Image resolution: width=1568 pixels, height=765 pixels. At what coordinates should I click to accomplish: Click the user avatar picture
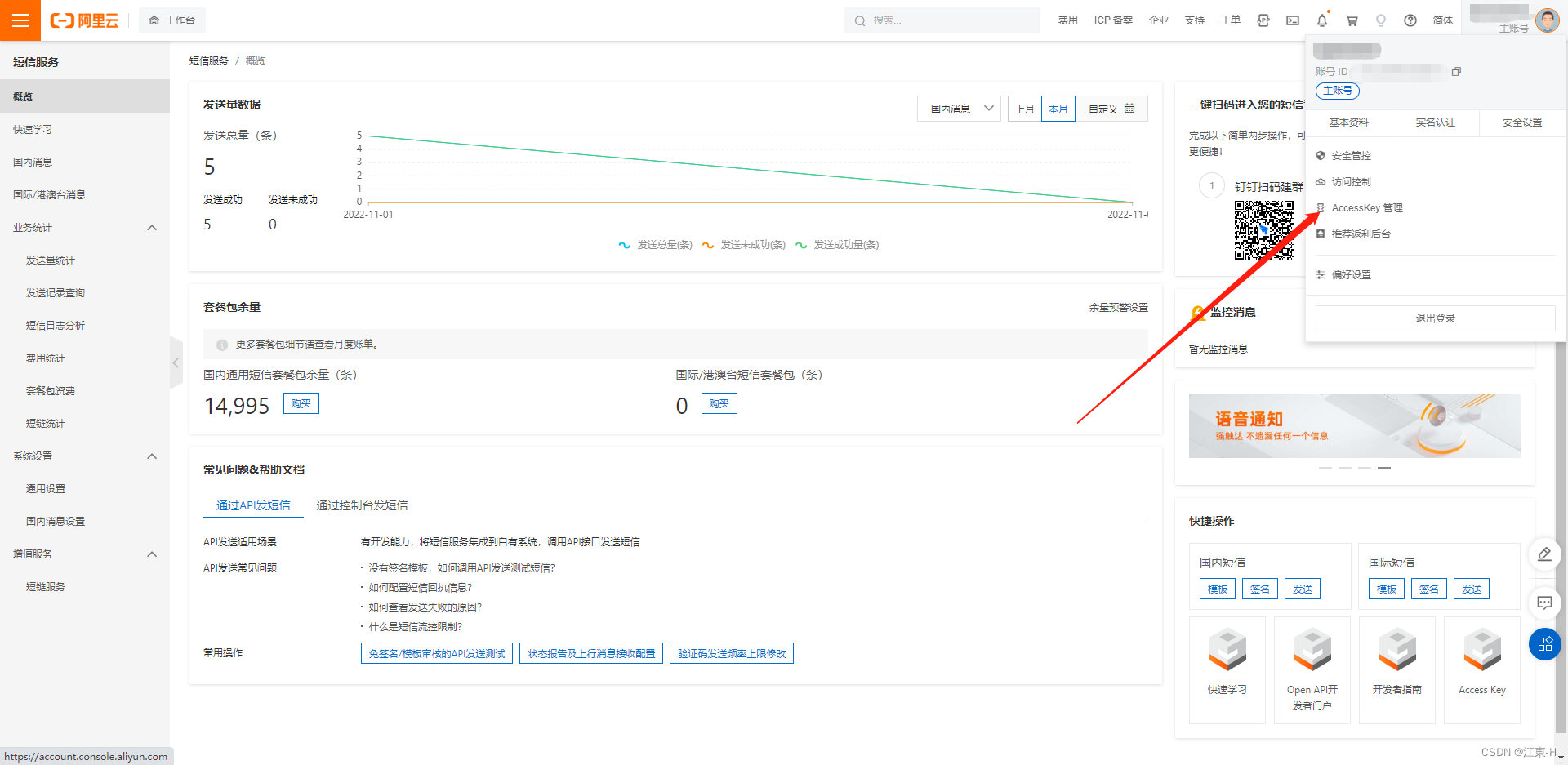coord(1547,20)
